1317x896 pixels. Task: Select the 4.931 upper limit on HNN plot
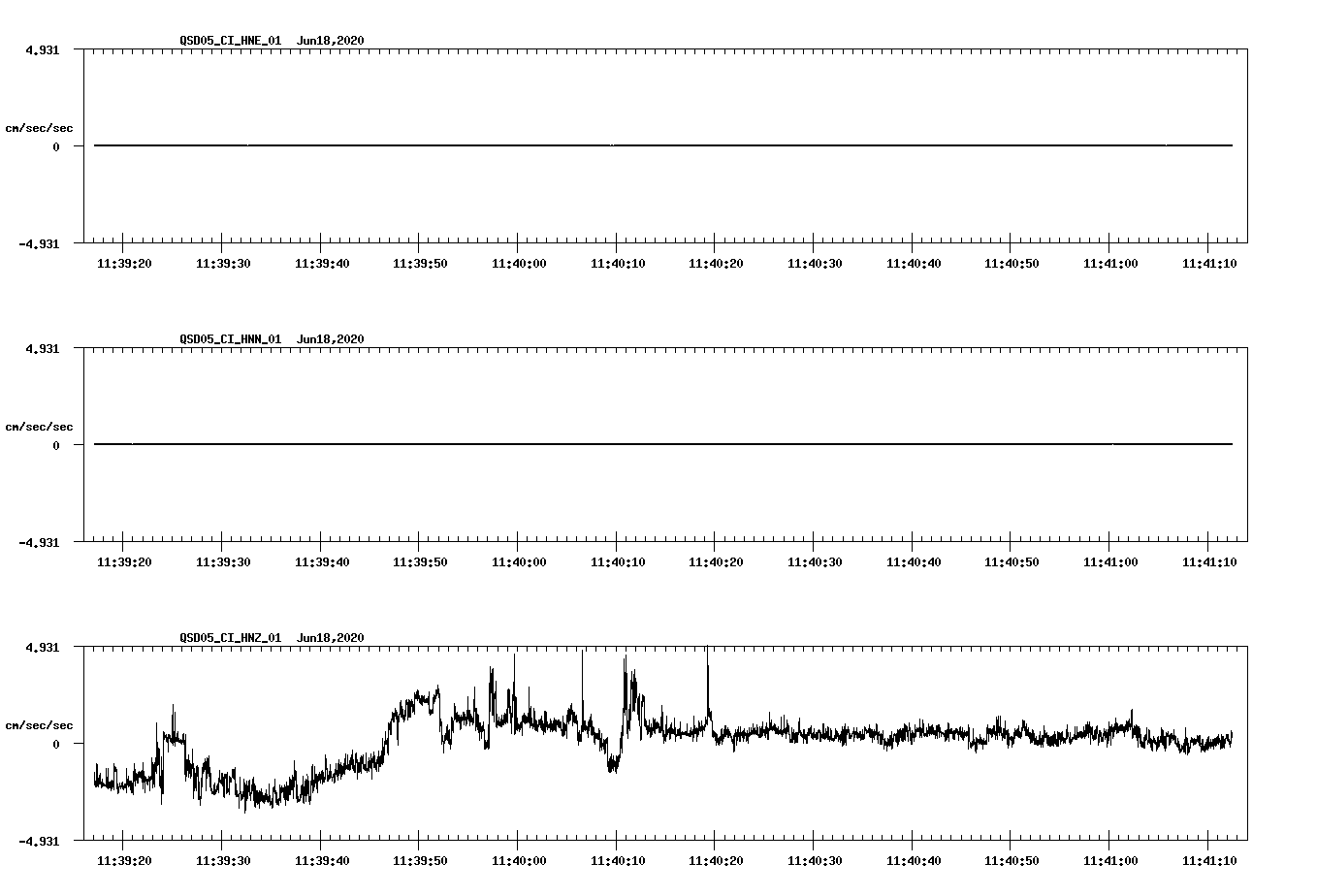(43, 349)
